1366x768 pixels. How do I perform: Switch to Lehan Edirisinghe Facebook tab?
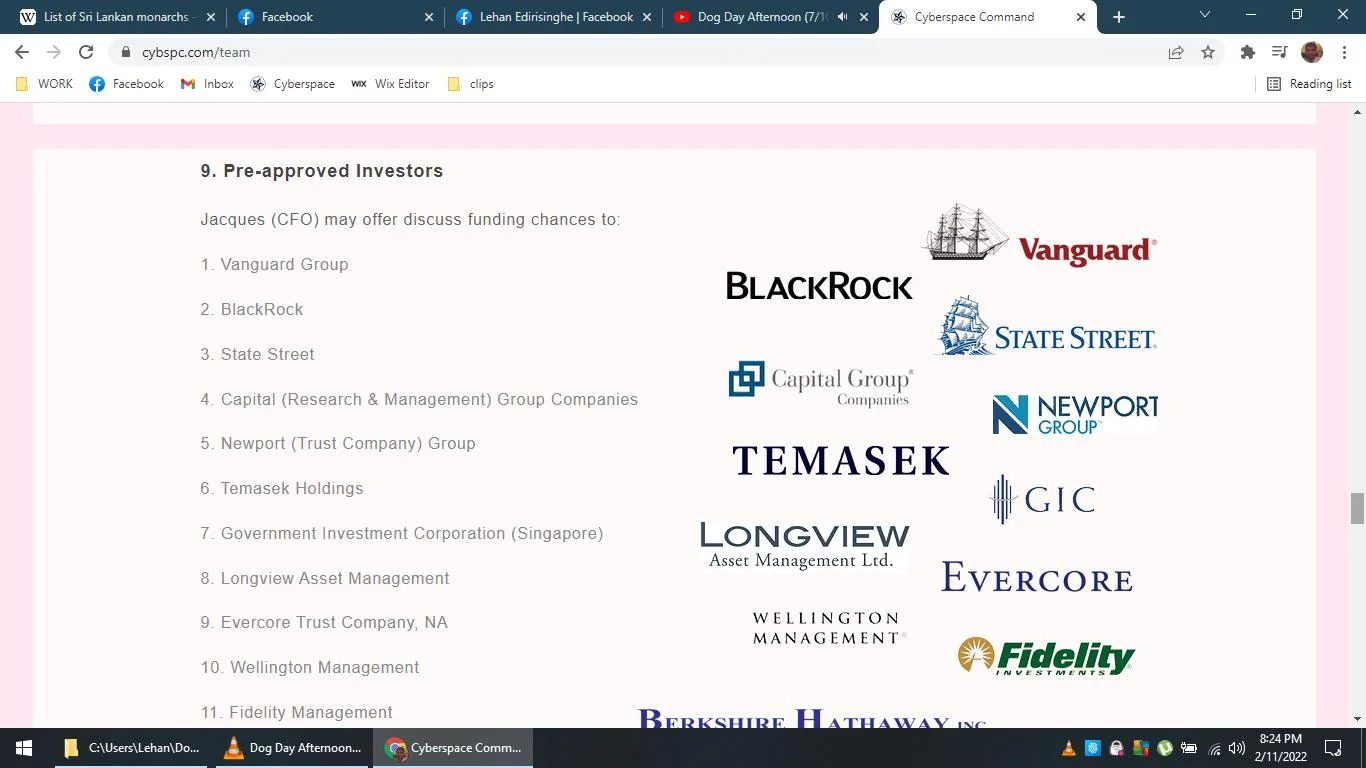pyautogui.click(x=554, y=17)
